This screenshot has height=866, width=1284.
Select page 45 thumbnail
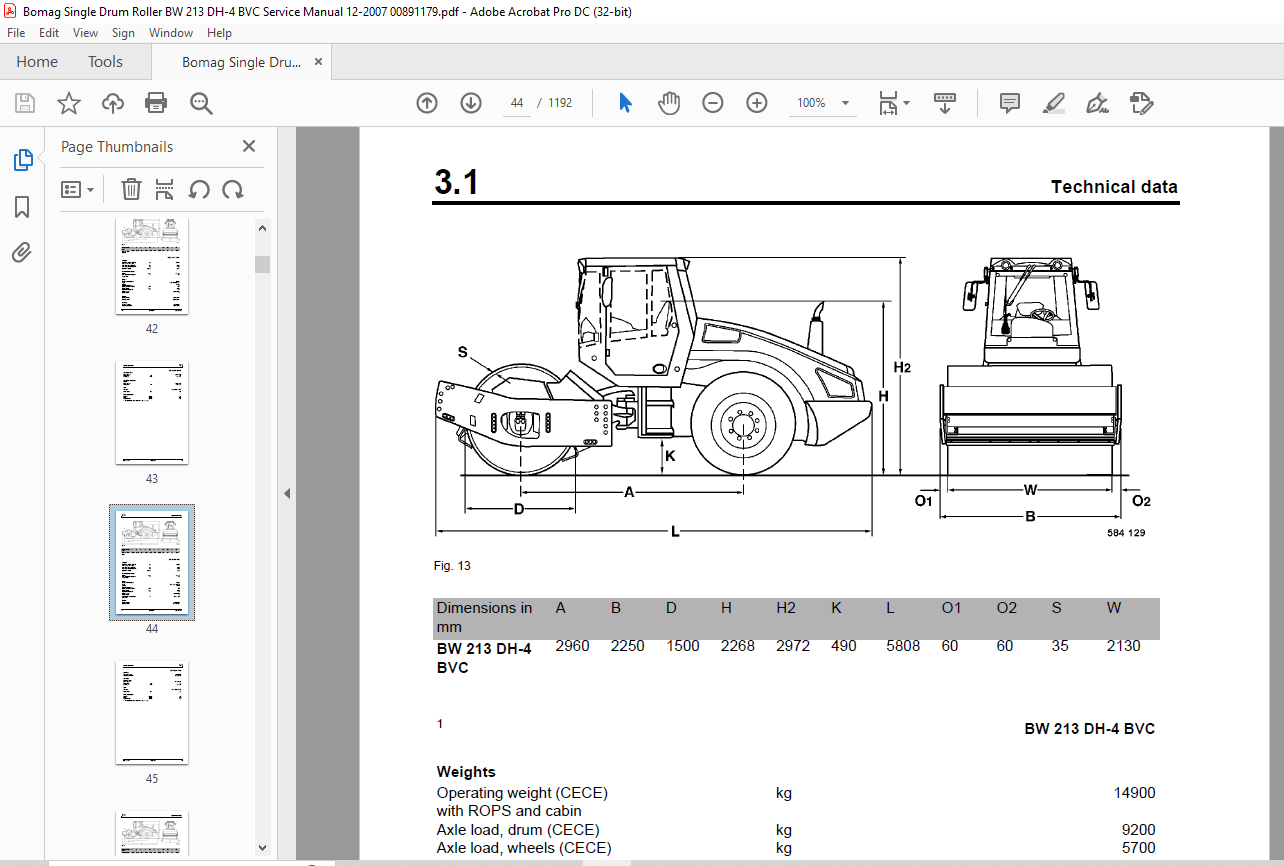[152, 713]
